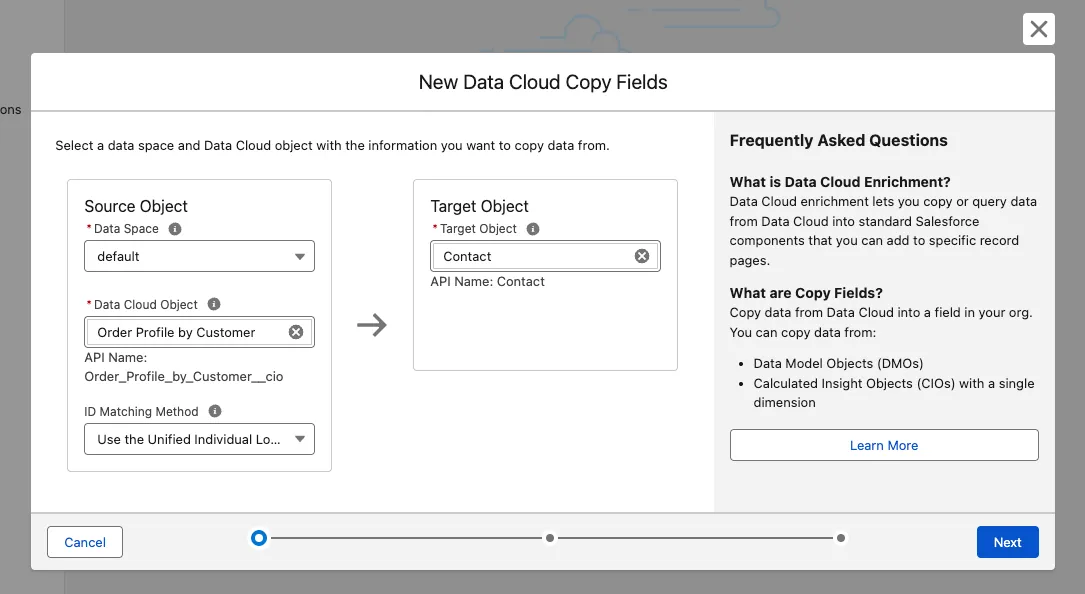Click info icon next to Data Space
This screenshot has height=594, width=1085.
[175, 229]
